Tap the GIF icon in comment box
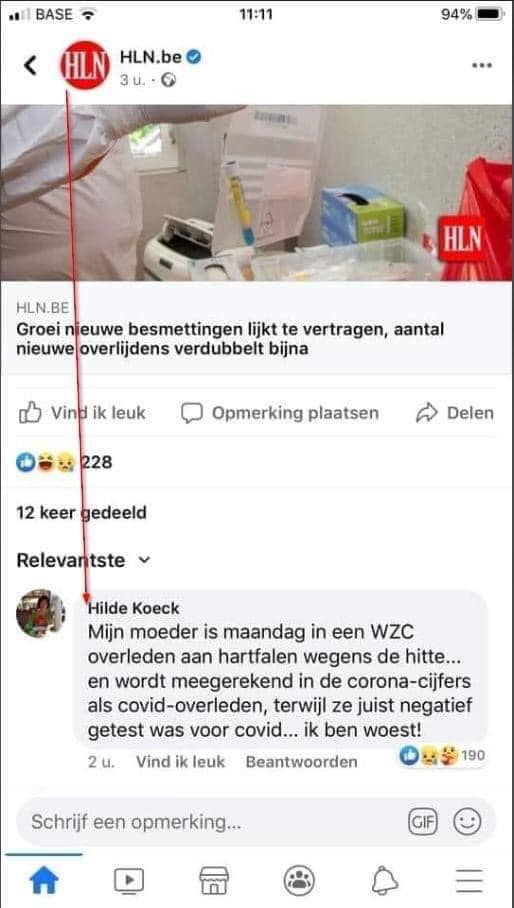The image size is (514, 908). 423,822
